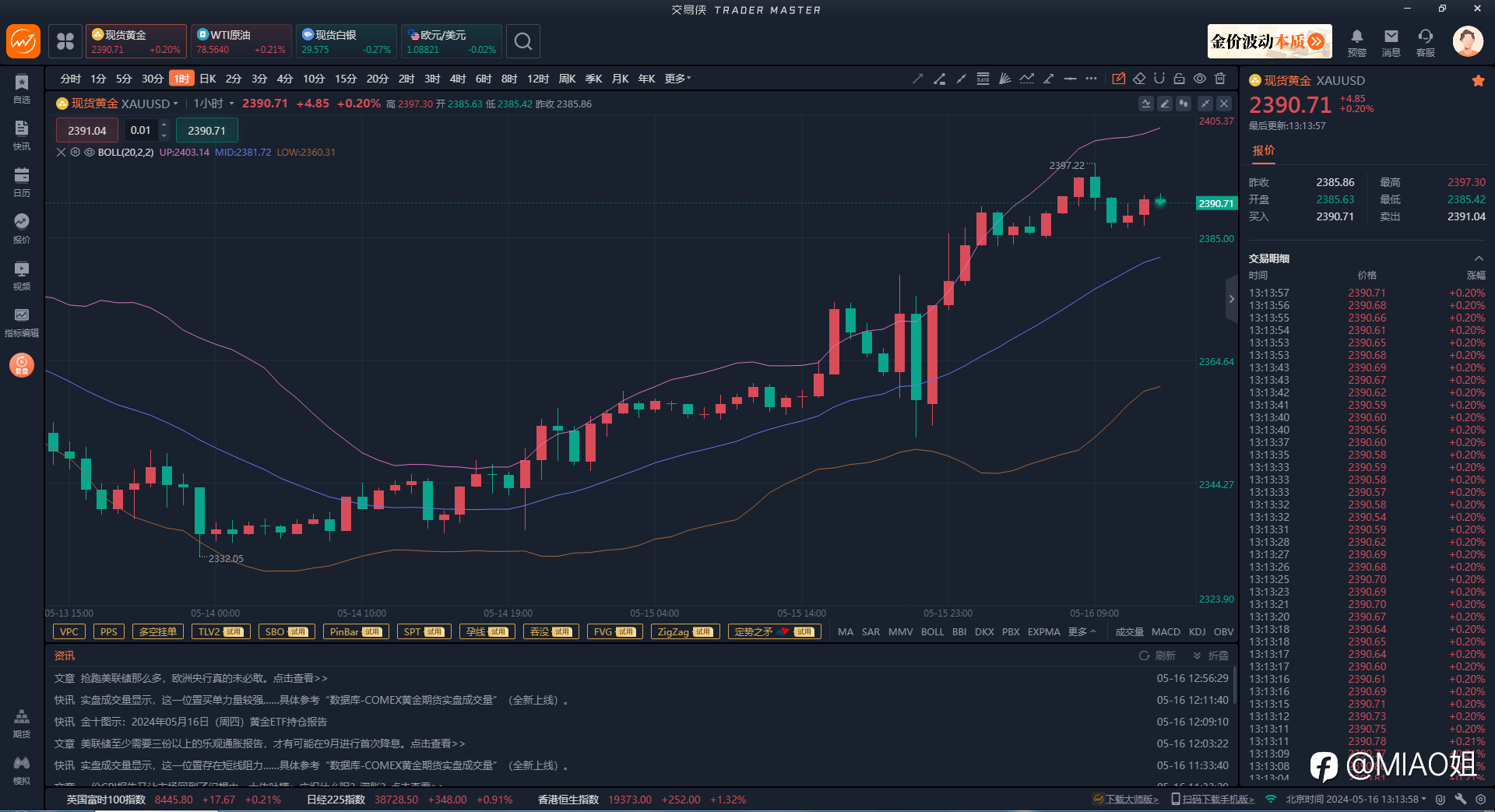Image resolution: width=1495 pixels, height=812 pixels.
Task: Expand the 更多 timeframe dropdown
Action: [677, 79]
